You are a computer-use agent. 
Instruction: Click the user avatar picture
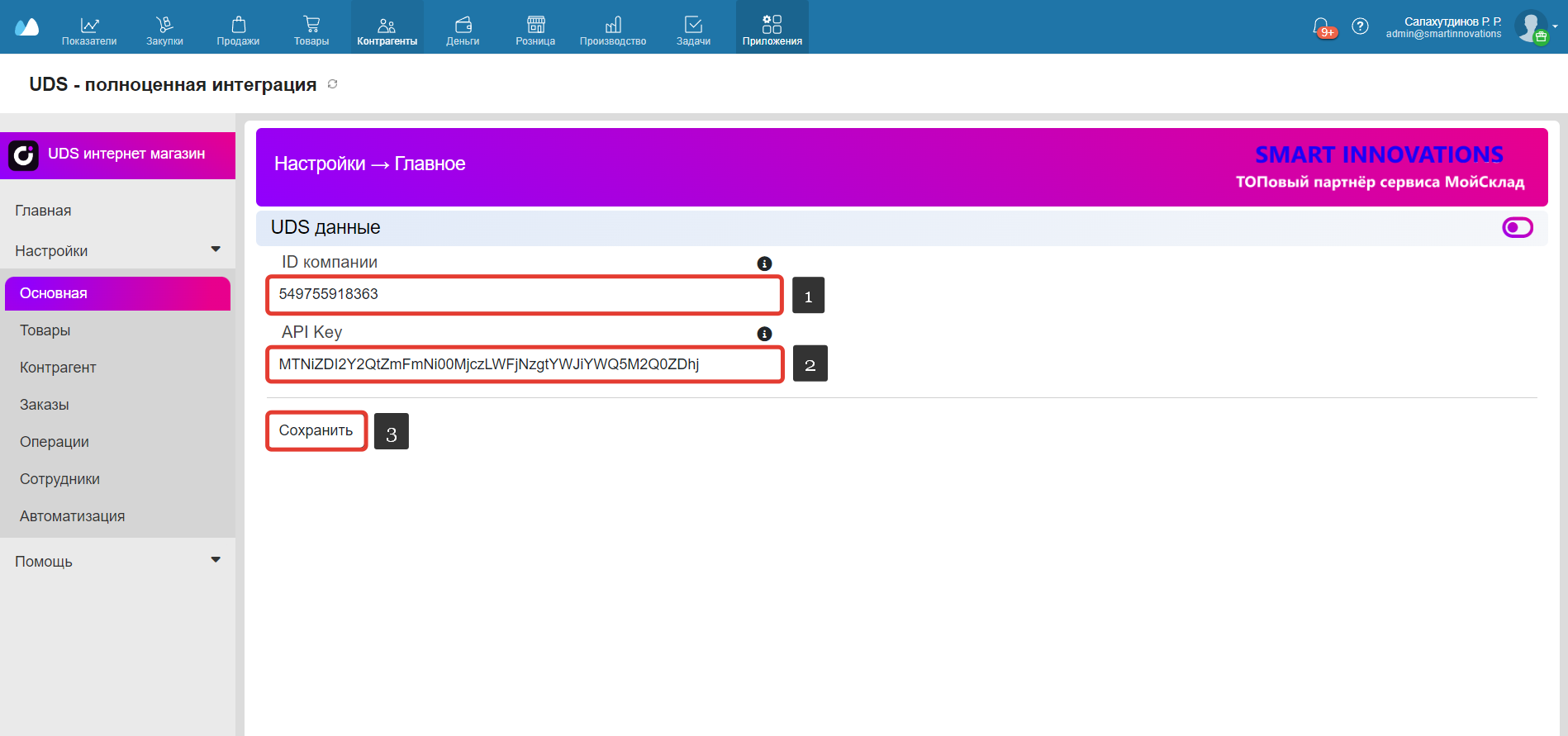coord(1531,26)
